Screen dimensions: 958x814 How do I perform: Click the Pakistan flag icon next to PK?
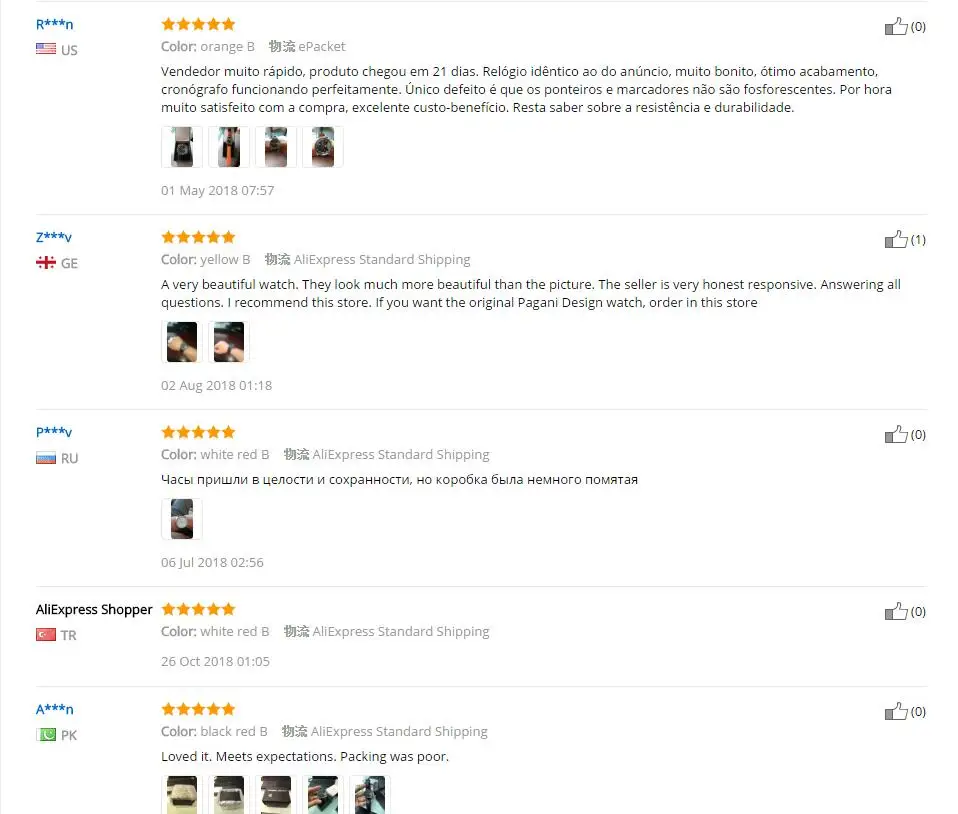46,735
